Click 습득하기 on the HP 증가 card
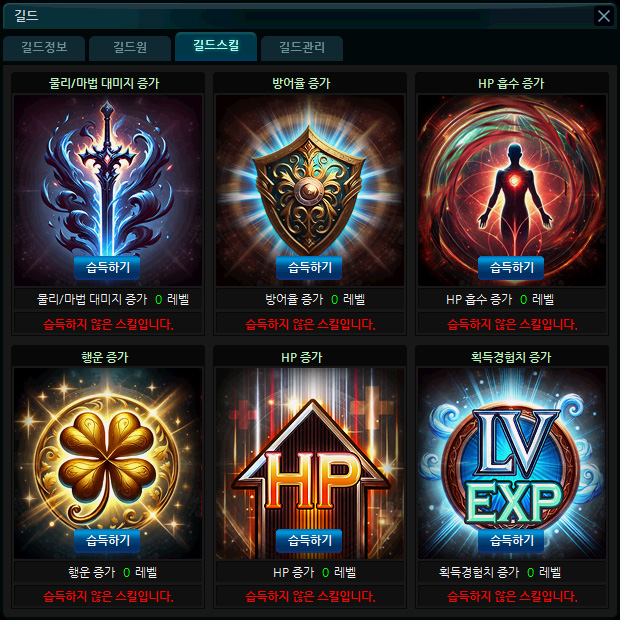620x620 pixels. [x=309, y=541]
